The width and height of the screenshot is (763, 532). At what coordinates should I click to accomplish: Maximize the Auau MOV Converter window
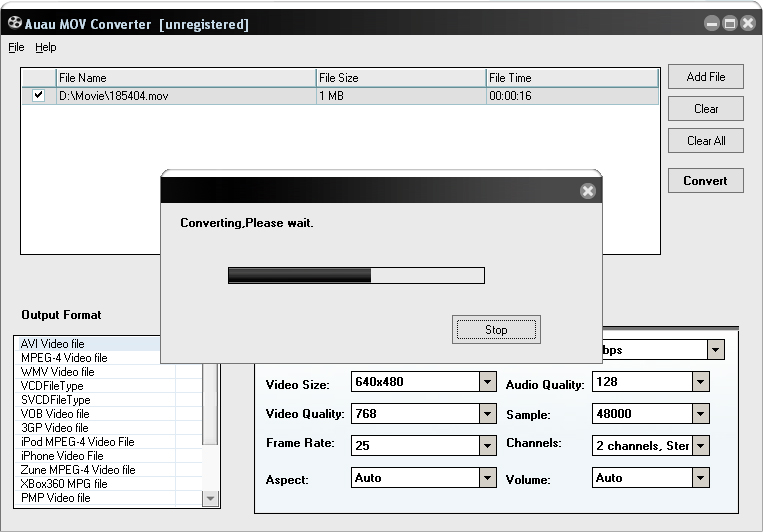[730, 23]
